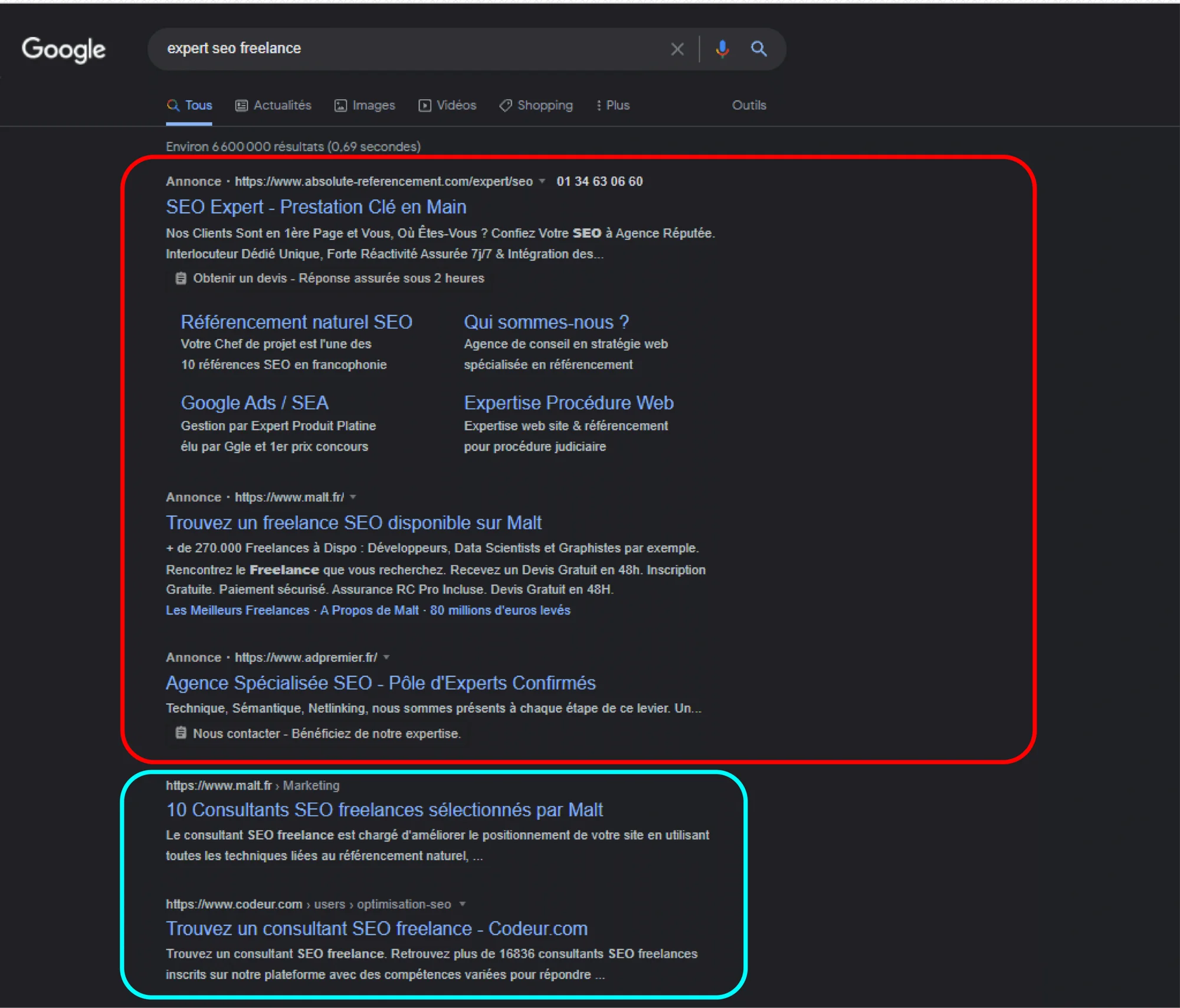Open the Expertise Procédure Web sitelink
This screenshot has height=1008, width=1180.
(x=569, y=403)
